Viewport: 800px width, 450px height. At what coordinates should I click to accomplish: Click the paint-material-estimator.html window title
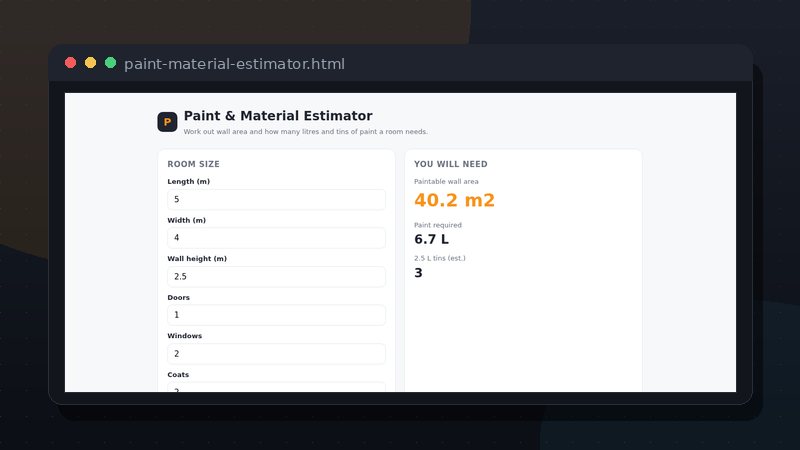(x=234, y=64)
